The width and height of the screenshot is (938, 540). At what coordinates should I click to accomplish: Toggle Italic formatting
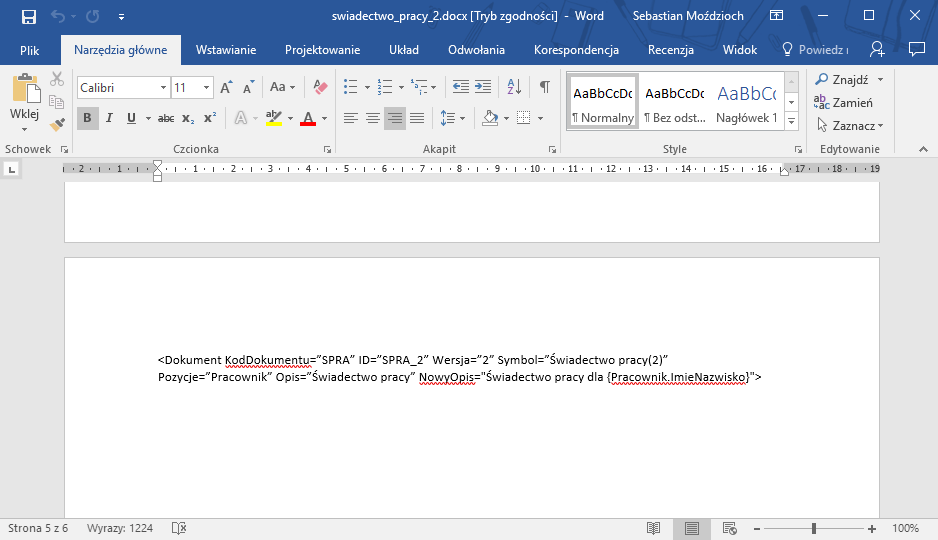click(x=110, y=118)
